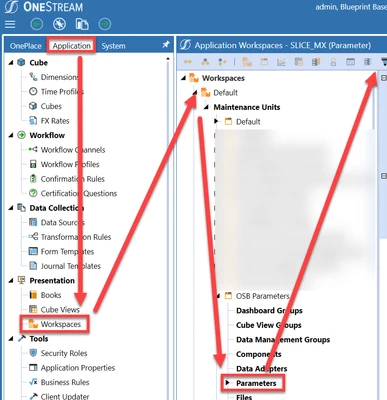Click the grid table icon in Workspaces toolbar

click(x=299, y=62)
